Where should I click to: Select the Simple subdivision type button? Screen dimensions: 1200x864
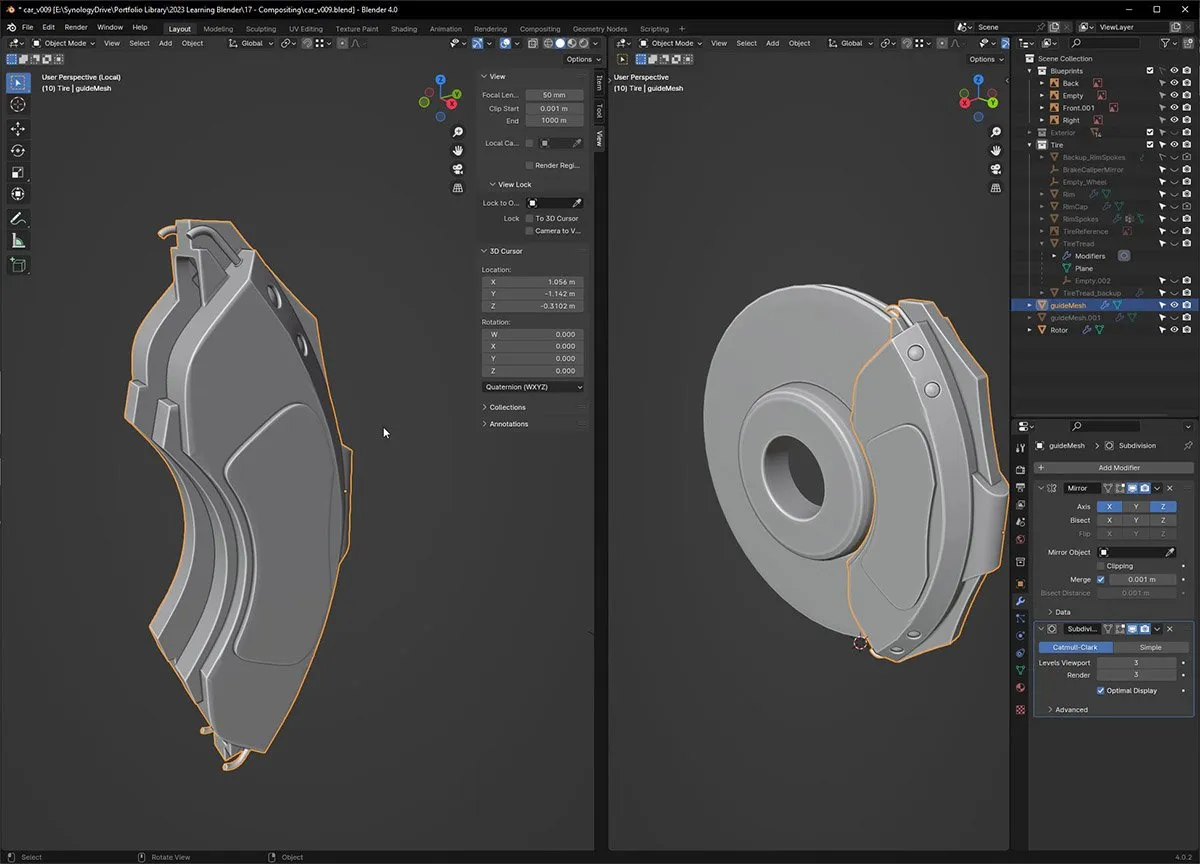[1150, 647]
